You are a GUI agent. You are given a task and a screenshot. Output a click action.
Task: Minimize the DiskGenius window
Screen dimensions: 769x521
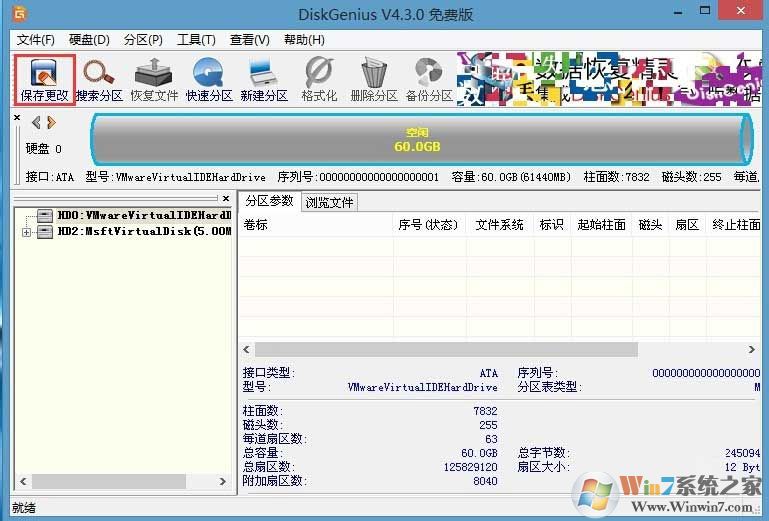[x=678, y=11]
